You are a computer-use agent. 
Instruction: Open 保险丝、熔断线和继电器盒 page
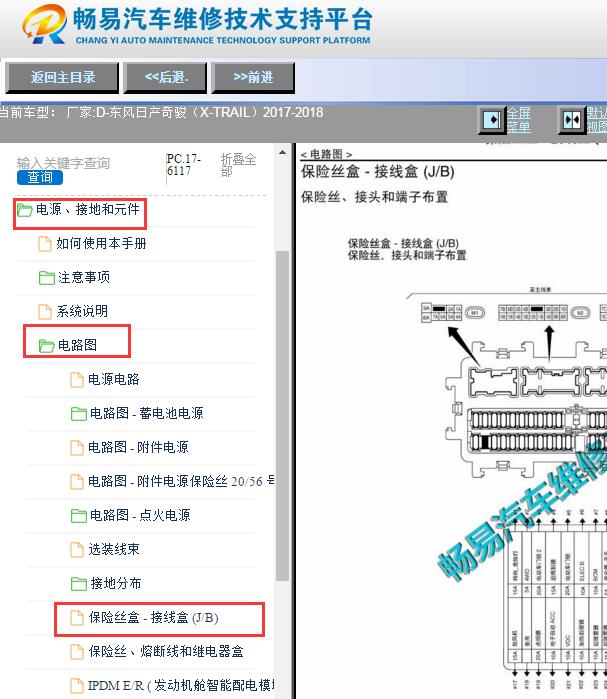(x=166, y=651)
